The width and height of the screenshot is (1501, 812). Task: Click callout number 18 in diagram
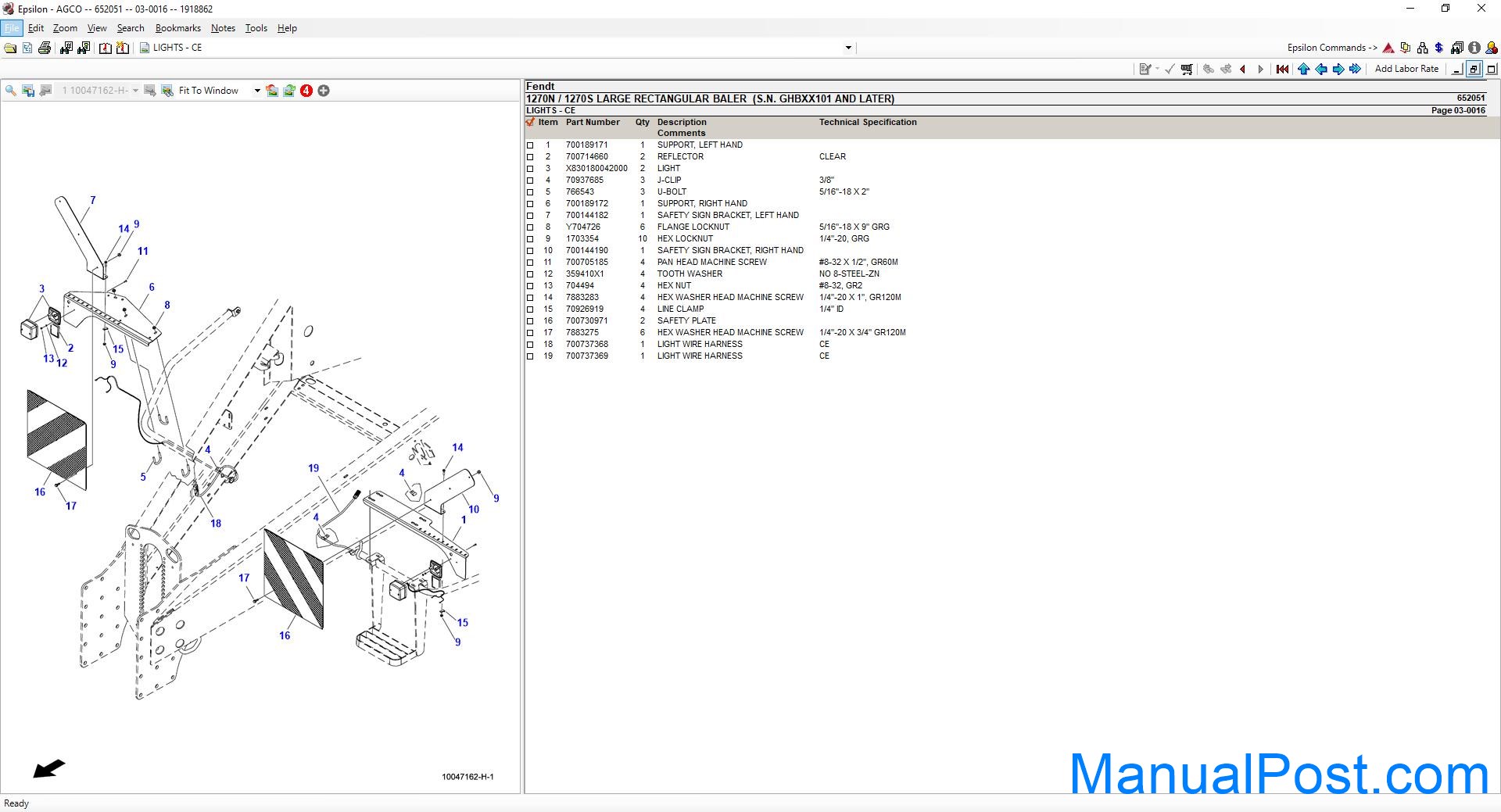(216, 524)
